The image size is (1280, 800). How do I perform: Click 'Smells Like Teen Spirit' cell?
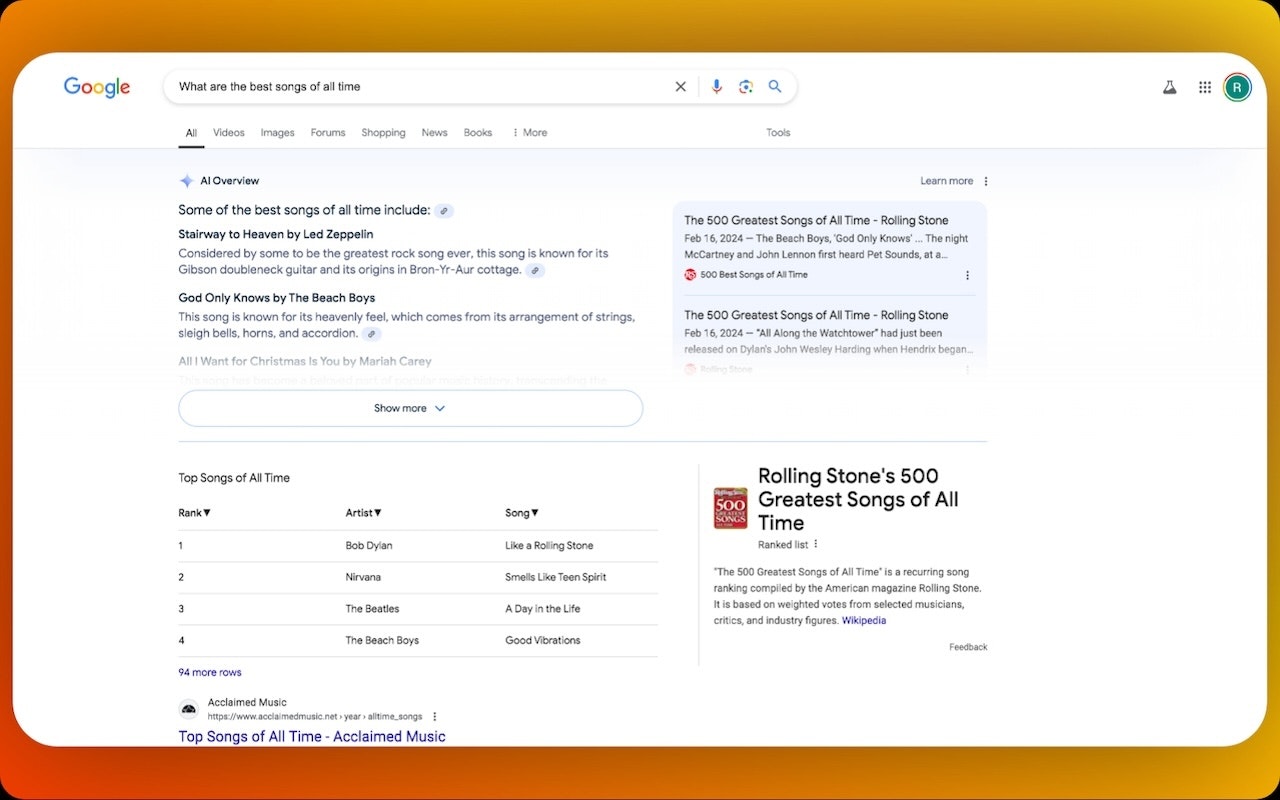click(x=556, y=578)
